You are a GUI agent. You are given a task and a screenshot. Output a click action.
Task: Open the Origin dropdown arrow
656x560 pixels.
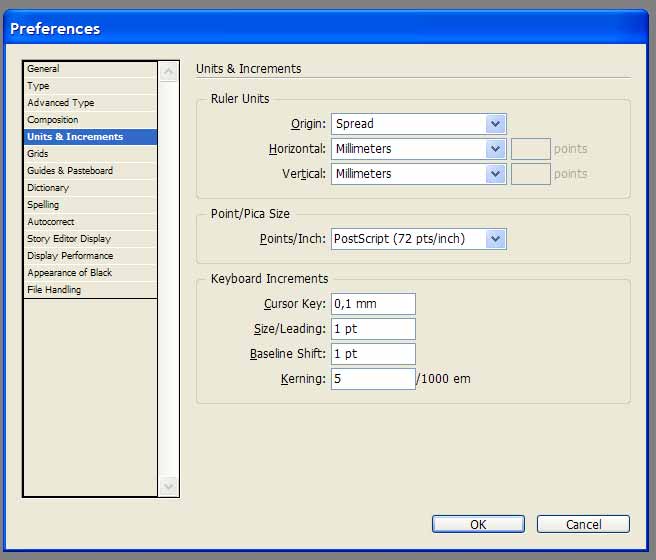coord(496,124)
